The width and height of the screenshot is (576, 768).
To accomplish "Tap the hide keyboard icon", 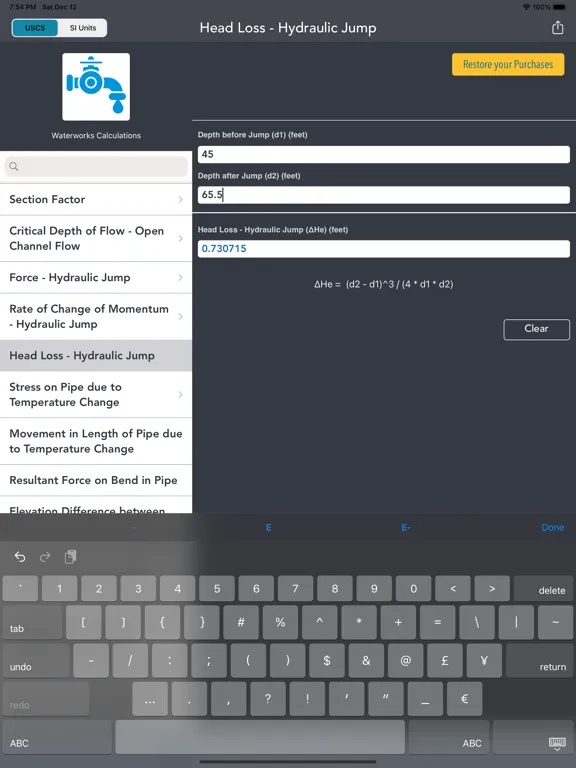I will point(557,744).
